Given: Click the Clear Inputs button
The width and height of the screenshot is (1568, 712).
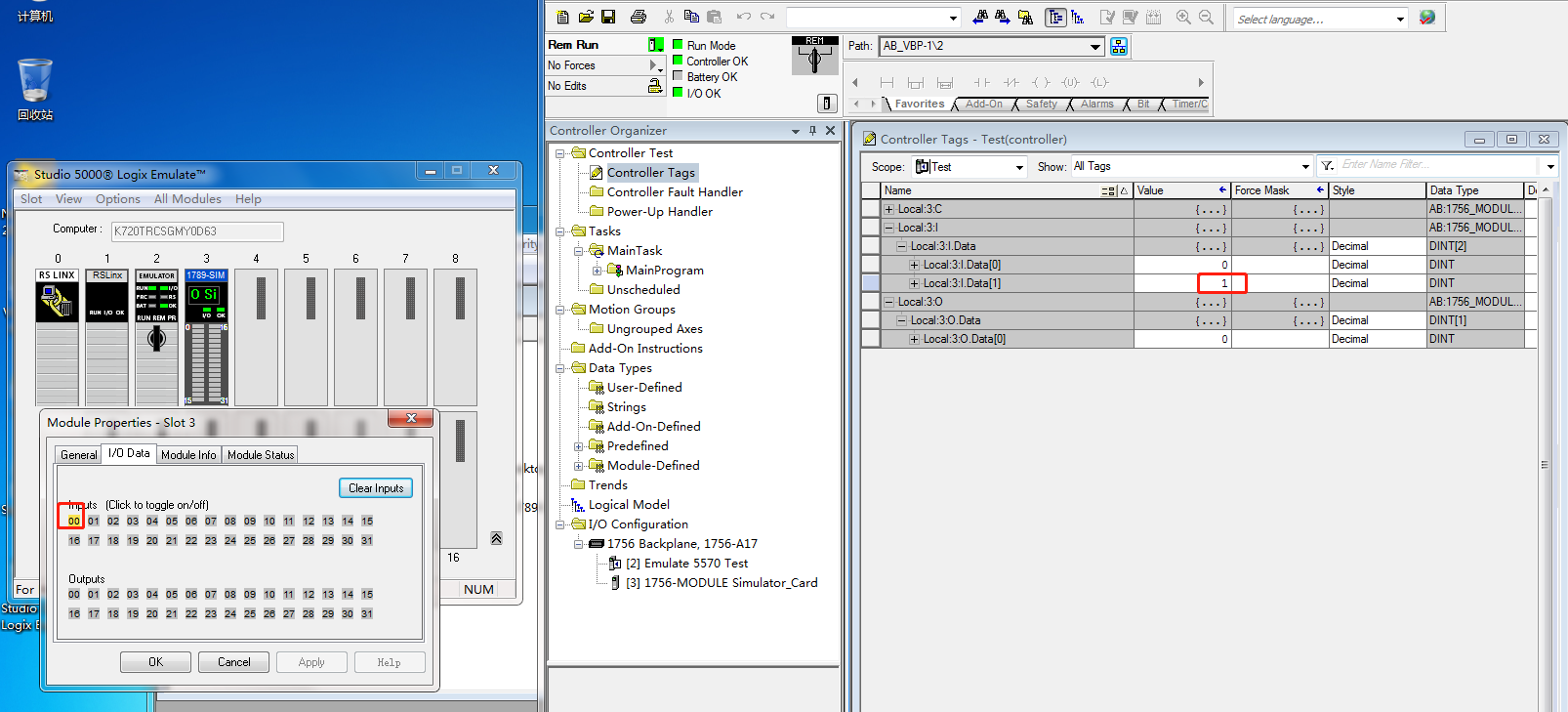Looking at the screenshot, I should (376, 488).
